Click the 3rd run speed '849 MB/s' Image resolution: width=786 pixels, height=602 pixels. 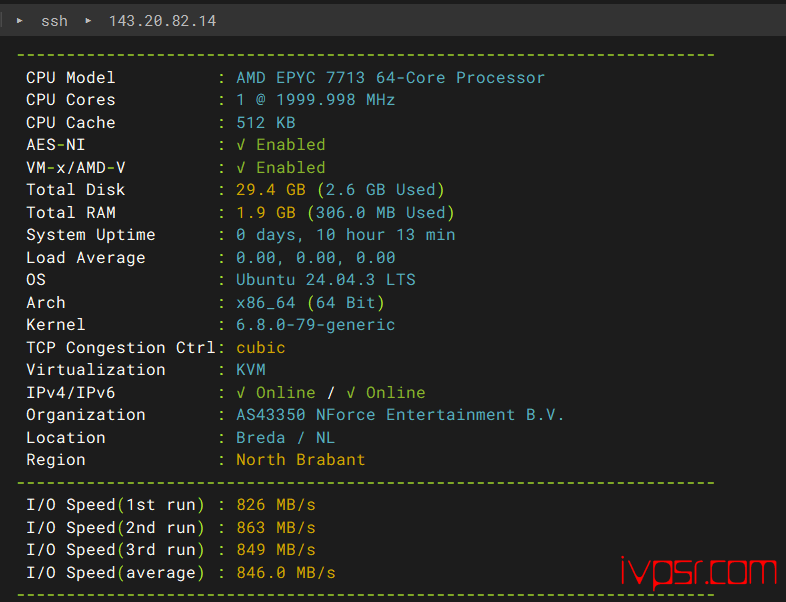coord(276,550)
